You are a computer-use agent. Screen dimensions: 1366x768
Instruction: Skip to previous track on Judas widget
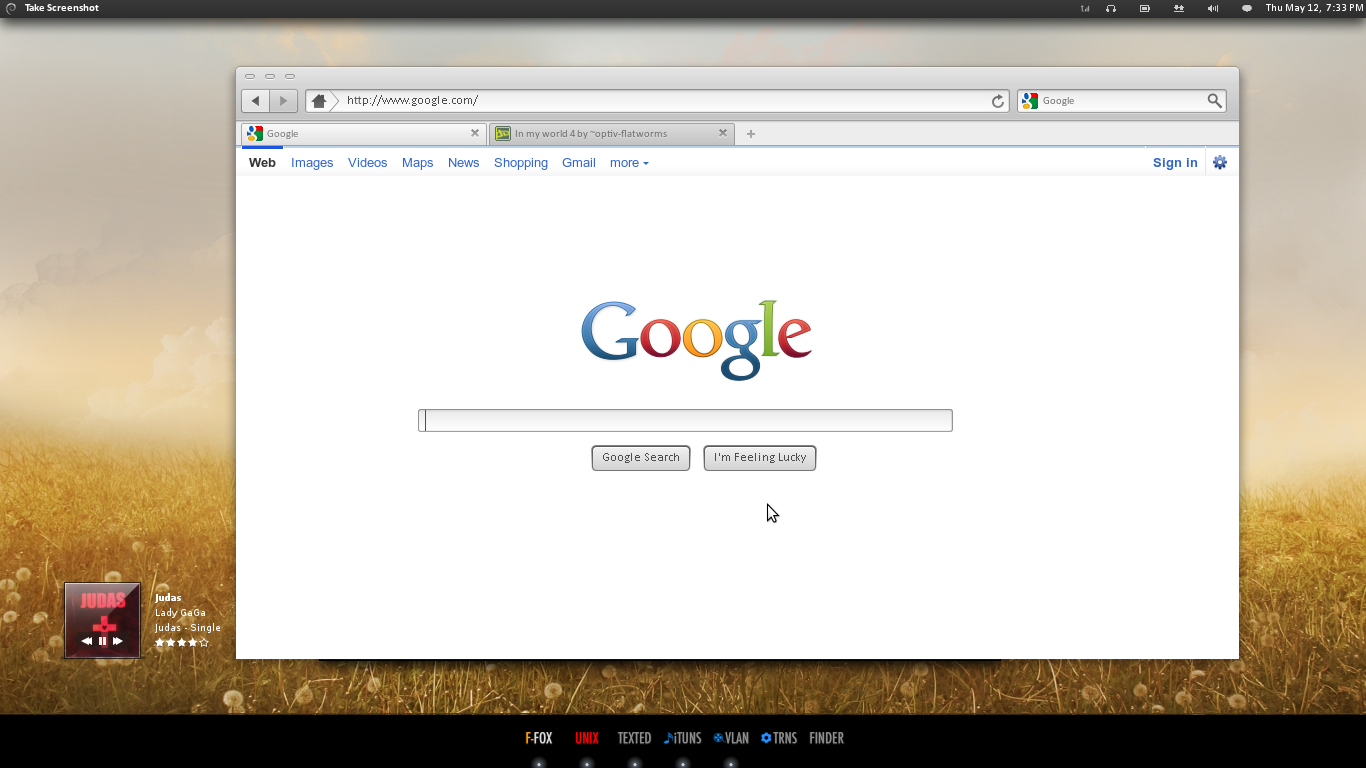(x=86, y=641)
